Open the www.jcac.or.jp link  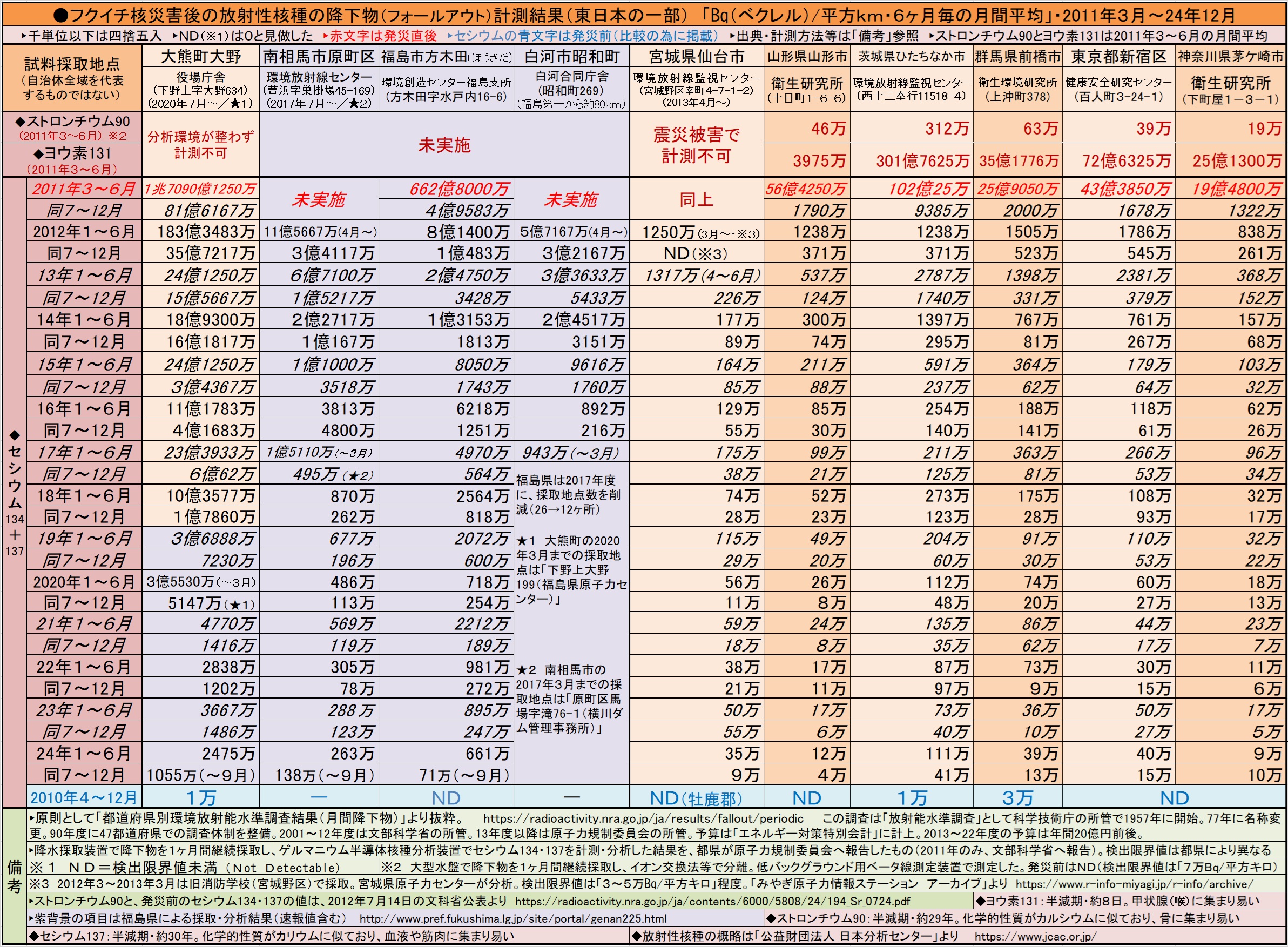point(1035,936)
